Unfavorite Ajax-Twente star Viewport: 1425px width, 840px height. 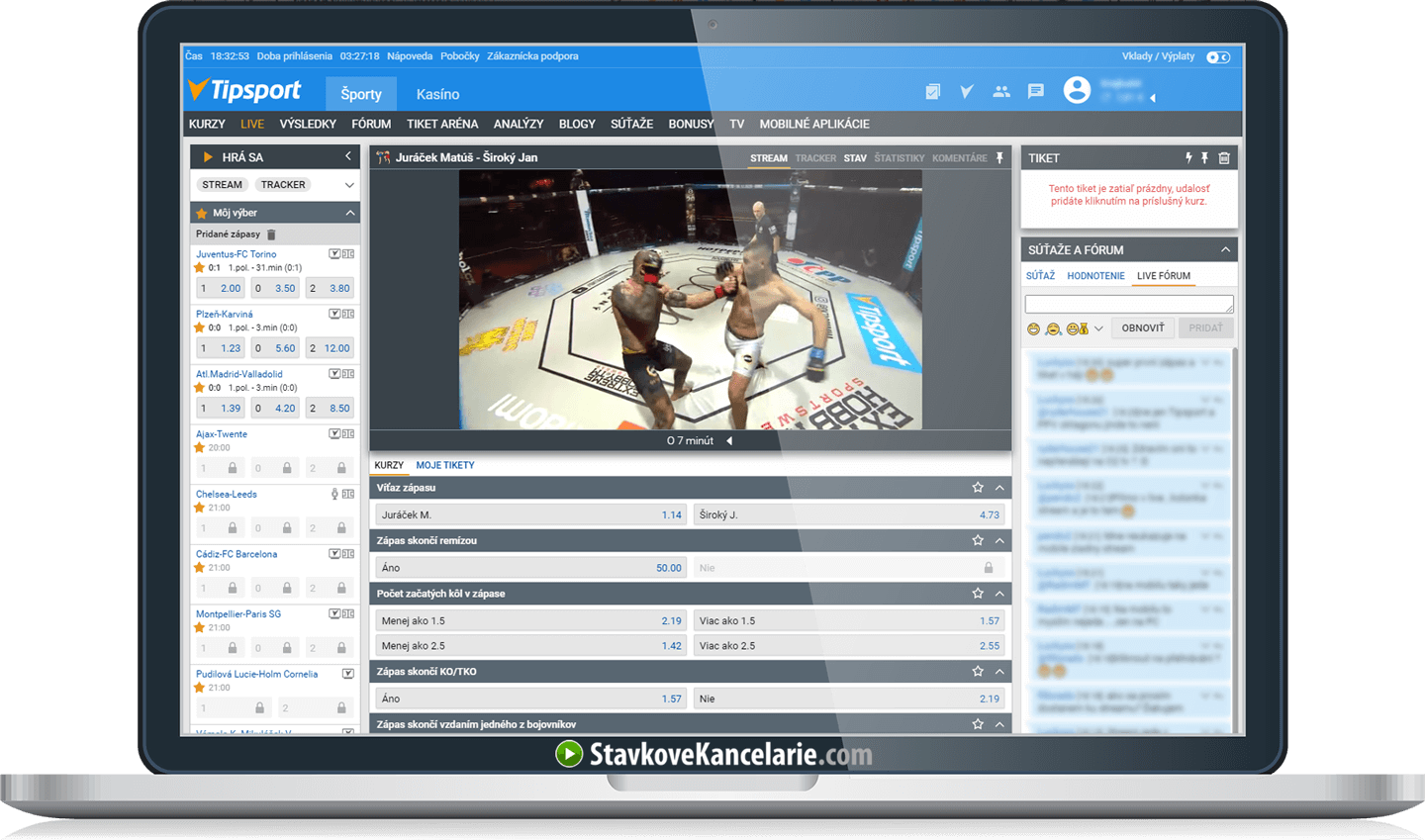[200, 448]
